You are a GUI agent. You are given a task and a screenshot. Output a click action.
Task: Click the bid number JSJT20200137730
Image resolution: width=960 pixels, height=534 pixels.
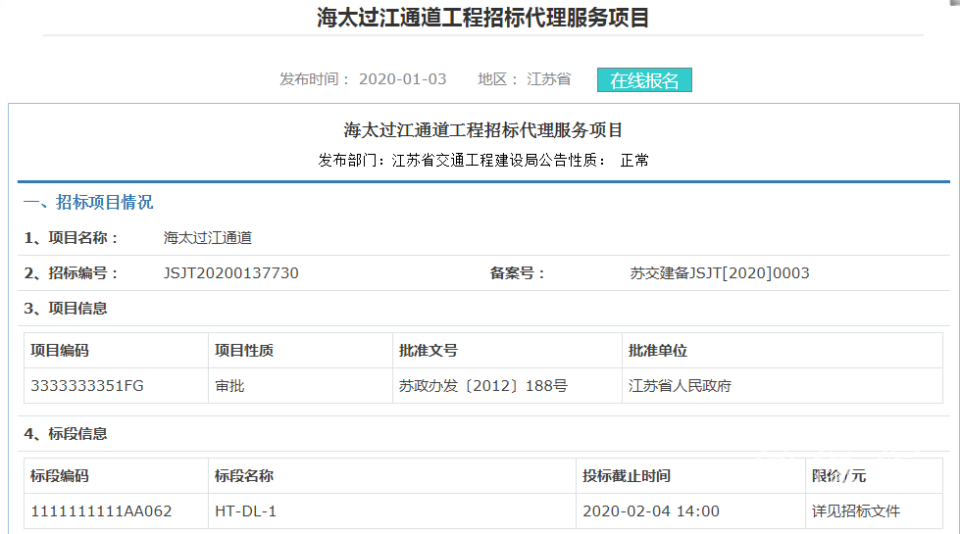[x=231, y=273]
